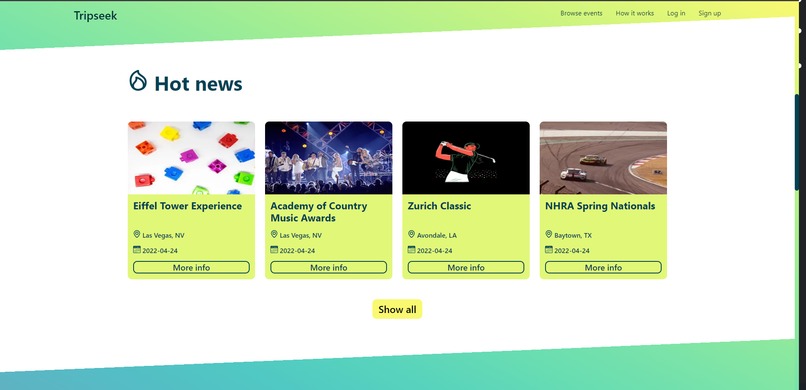Open NHRA Spring Nationals race track image
This screenshot has height=390, width=806.
(x=603, y=158)
